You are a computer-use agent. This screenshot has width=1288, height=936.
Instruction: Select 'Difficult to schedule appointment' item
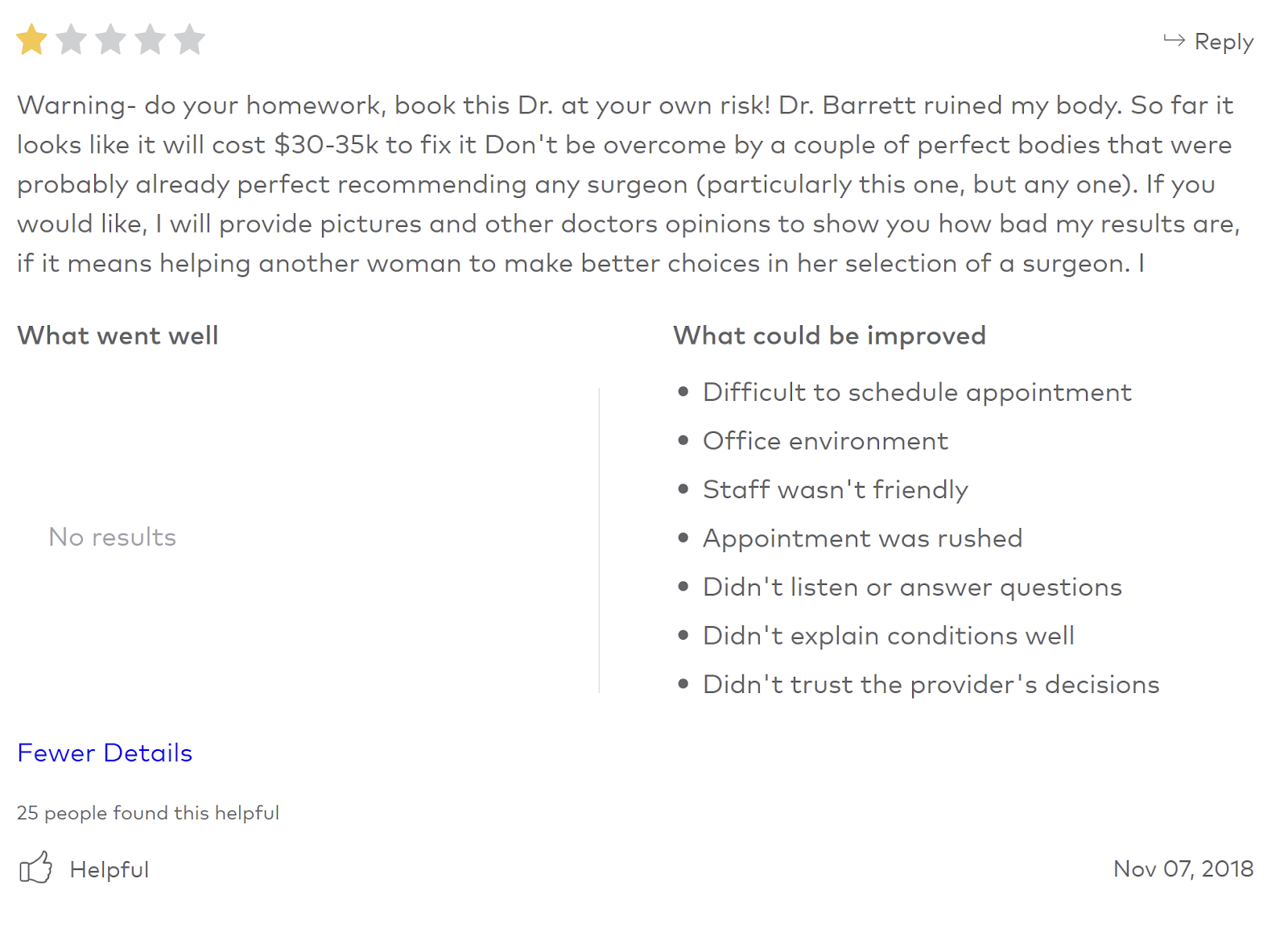917,392
